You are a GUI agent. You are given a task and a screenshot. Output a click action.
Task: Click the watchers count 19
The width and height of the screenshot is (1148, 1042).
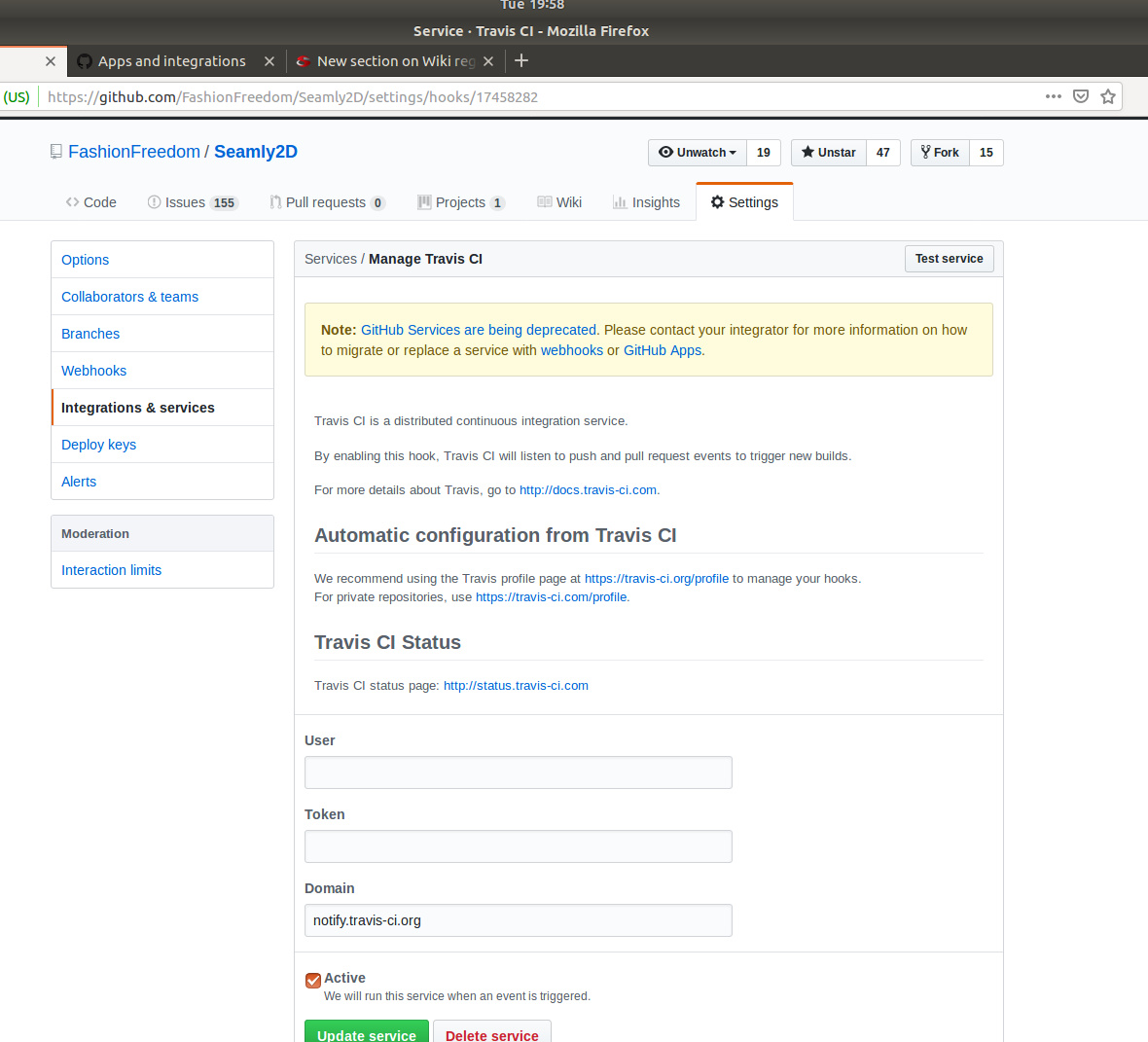764,153
